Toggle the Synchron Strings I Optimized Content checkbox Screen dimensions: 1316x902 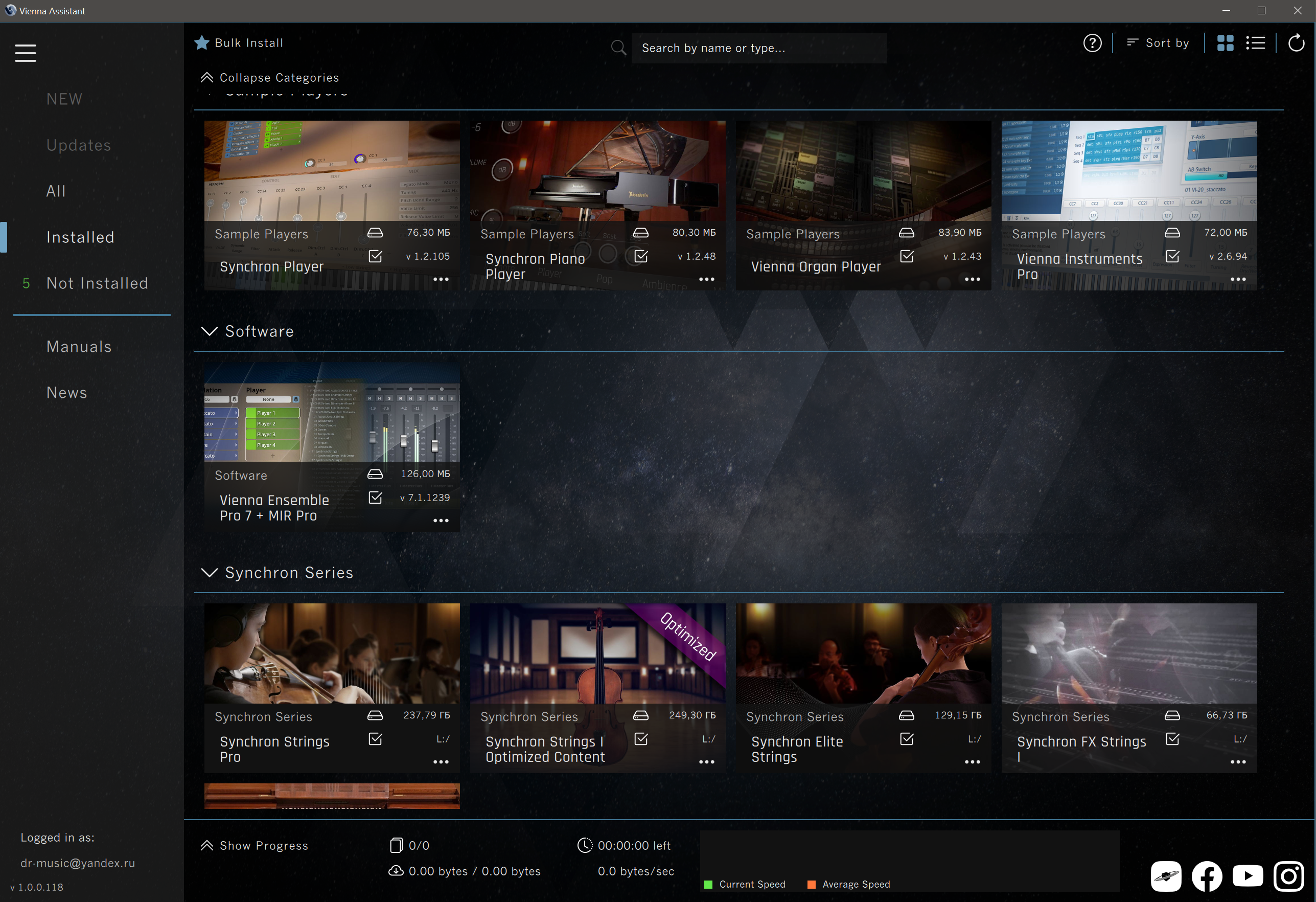point(641,739)
